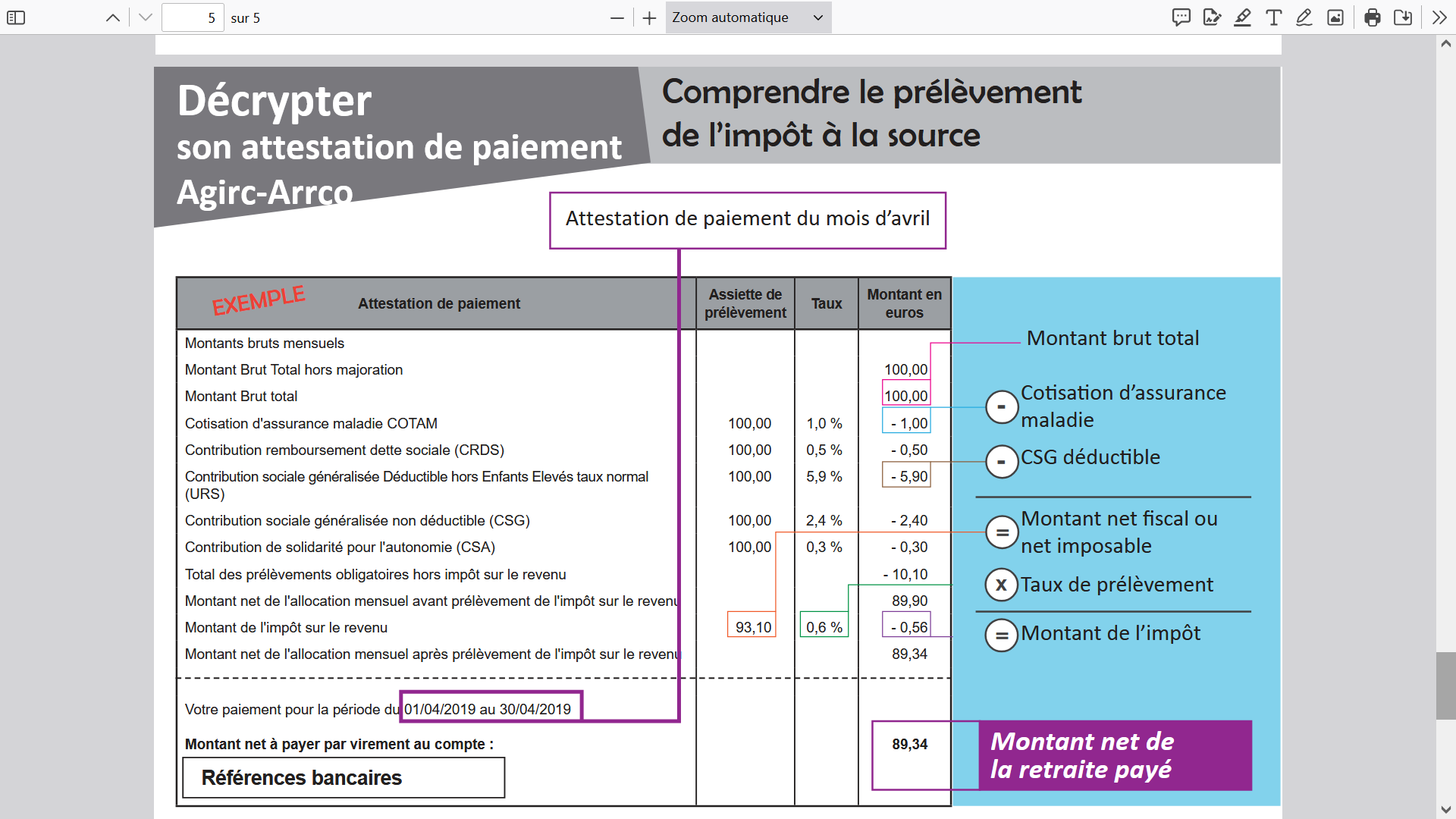Toggle the sidebar panel
This screenshot has height=819, width=1456.
(x=16, y=17)
